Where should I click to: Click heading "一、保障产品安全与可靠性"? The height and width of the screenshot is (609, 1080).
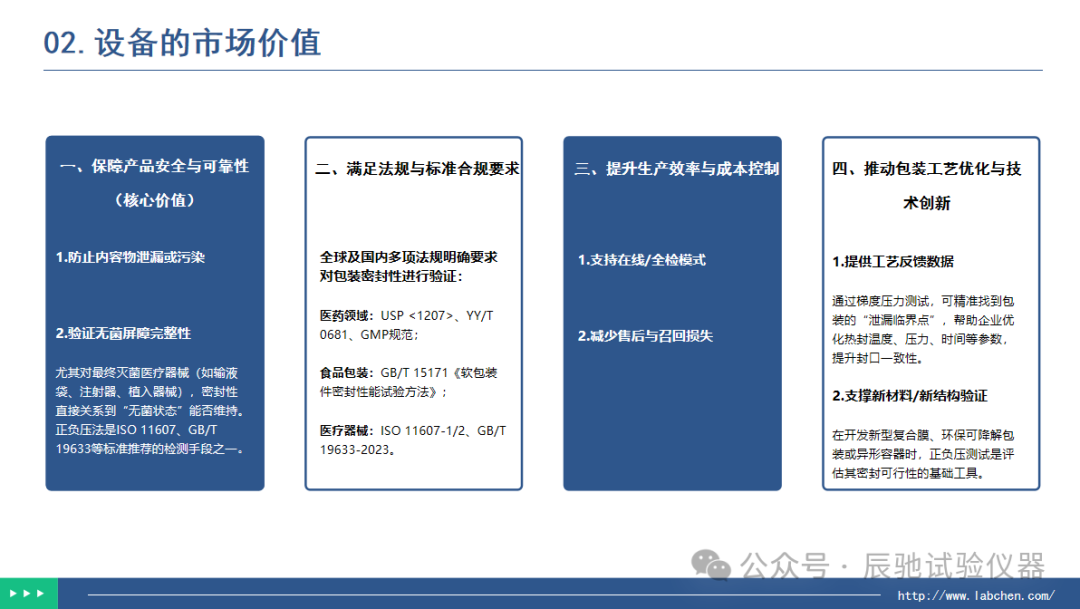(x=154, y=166)
